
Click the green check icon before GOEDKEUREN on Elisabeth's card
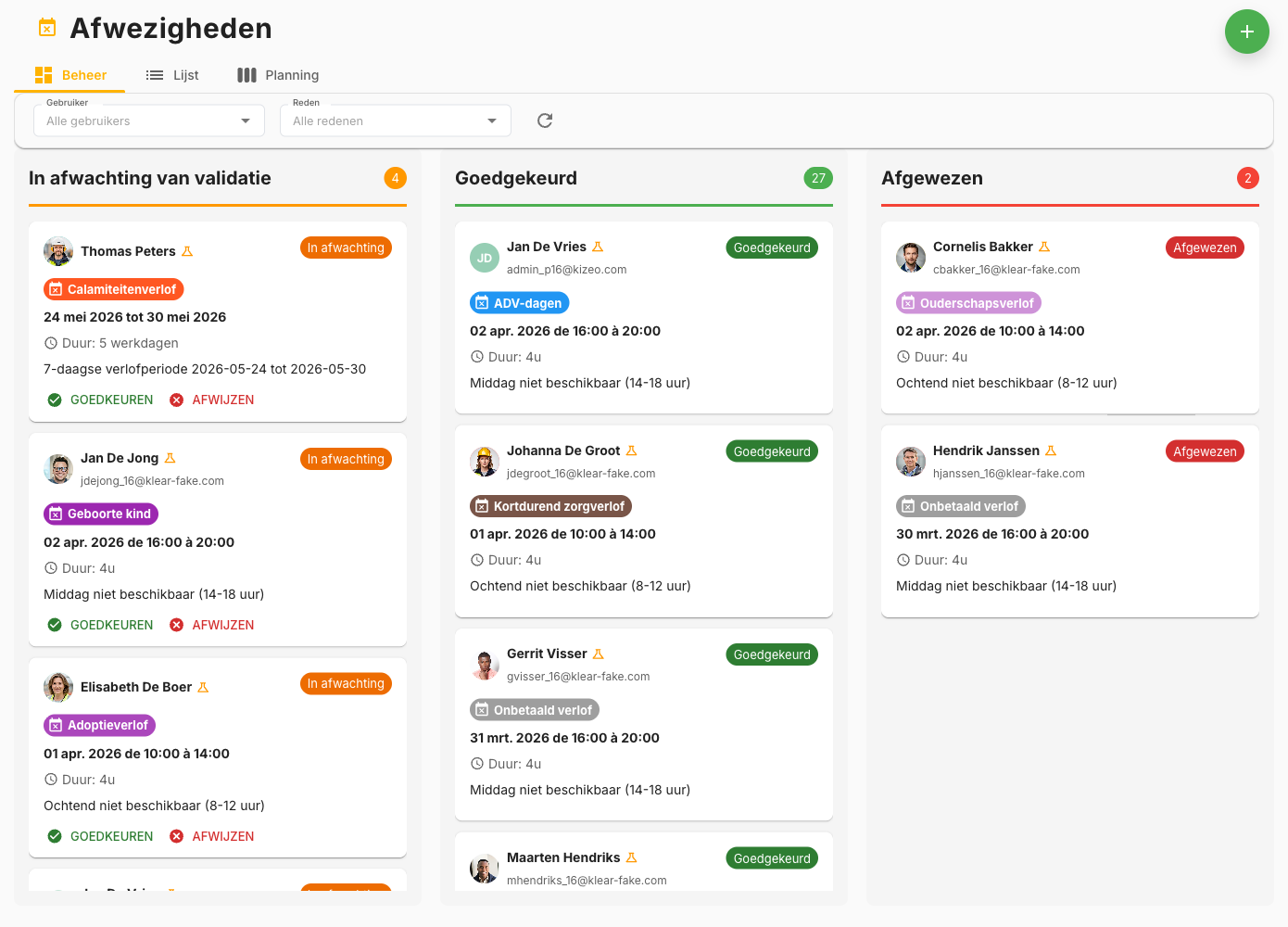coord(56,835)
